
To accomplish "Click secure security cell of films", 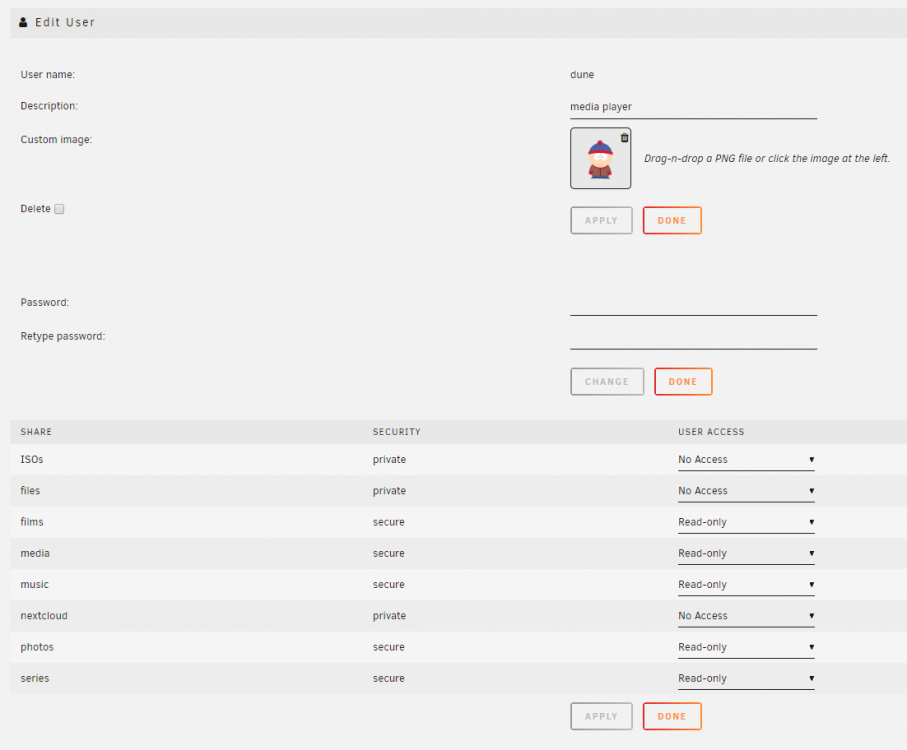I will click(389, 522).
